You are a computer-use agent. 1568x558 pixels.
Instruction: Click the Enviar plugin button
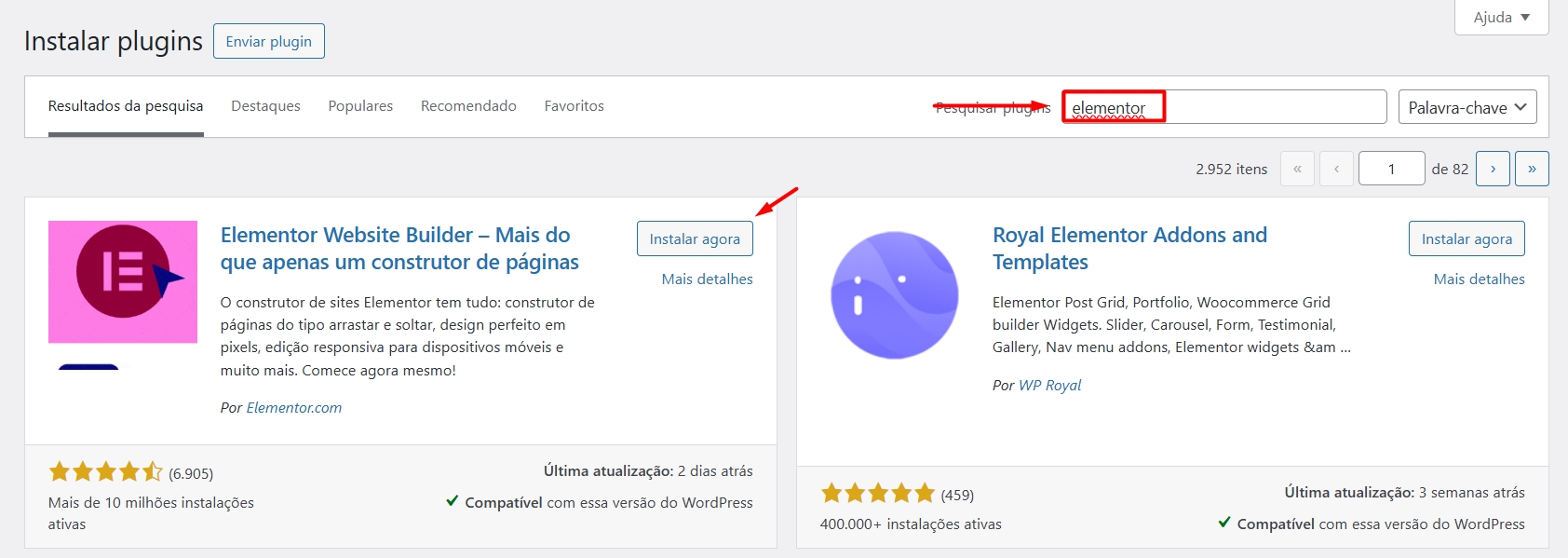pyautogui.click(x=268, y=42)
